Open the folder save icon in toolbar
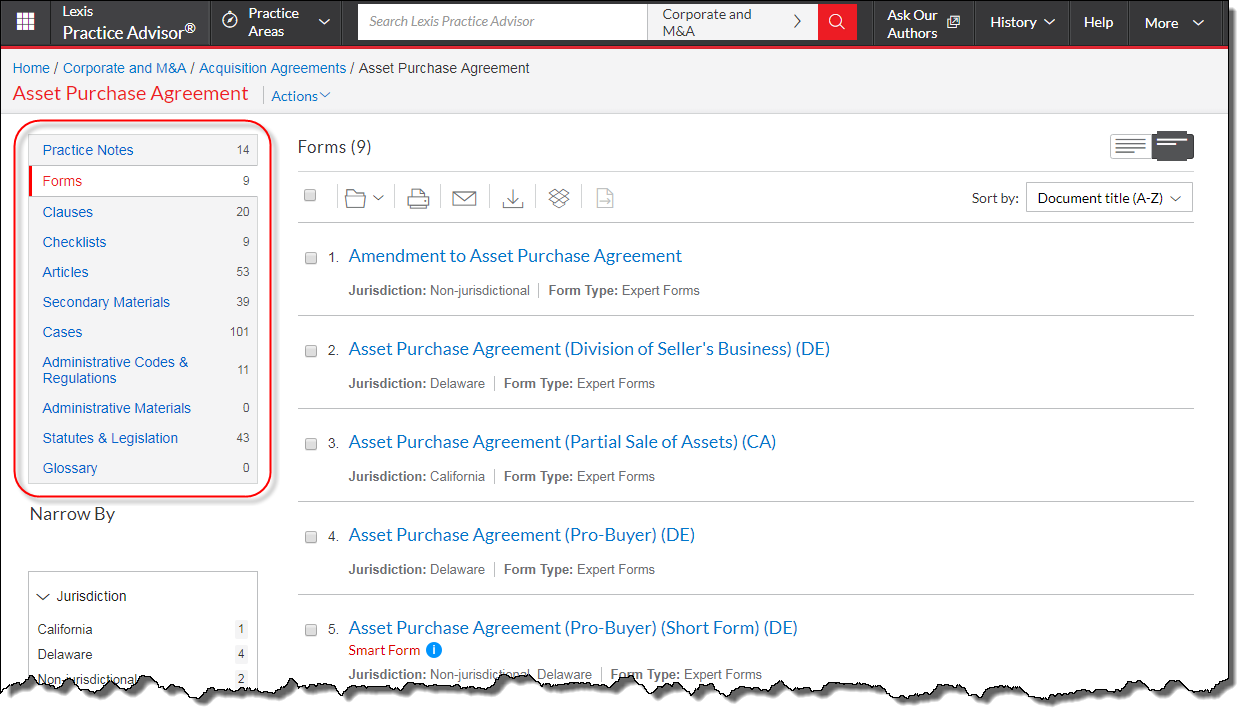Image resolution: width=1244 pixels, height=721 pixels. tap(355, 198)
